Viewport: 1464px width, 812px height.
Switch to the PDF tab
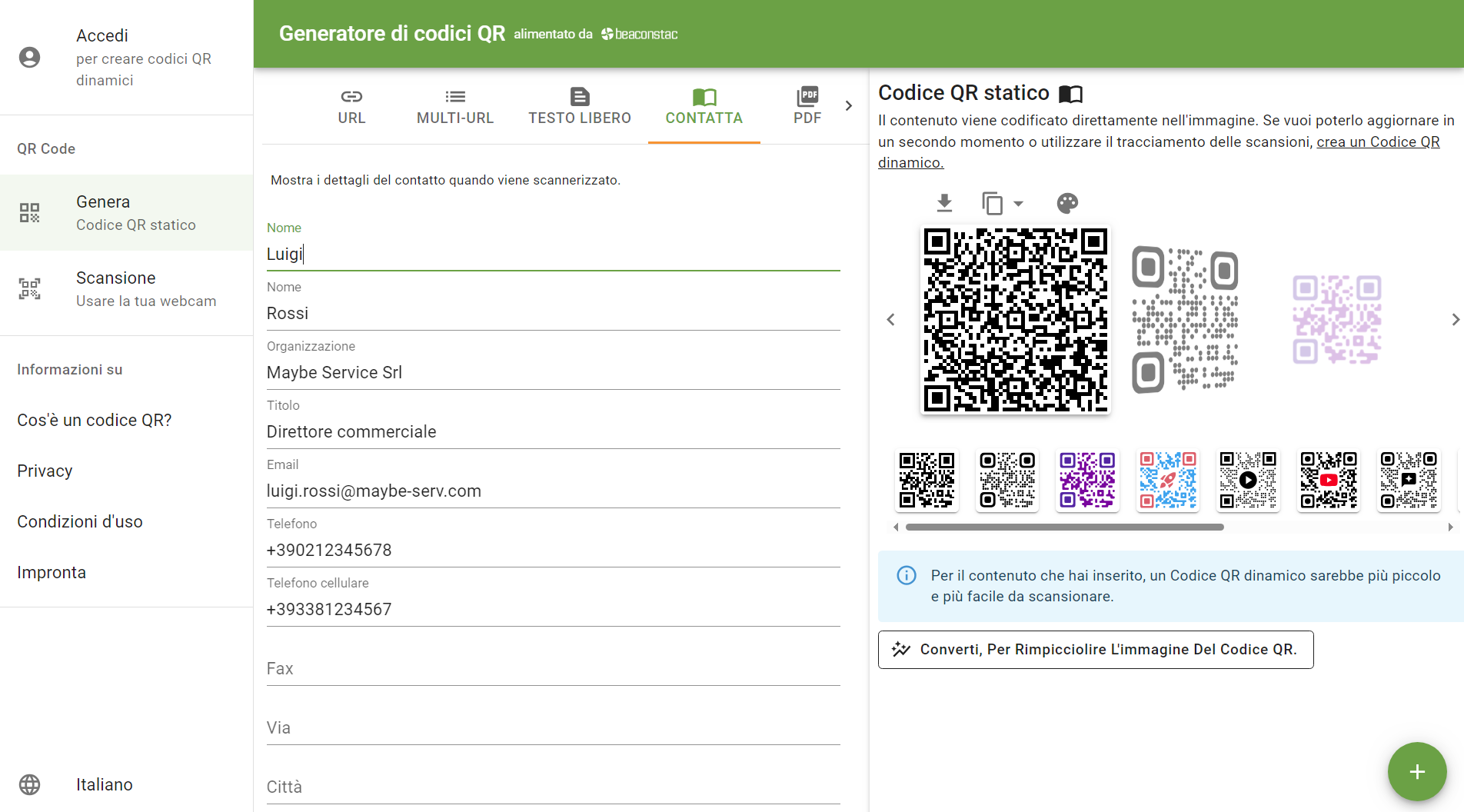[x=807, y=106]
